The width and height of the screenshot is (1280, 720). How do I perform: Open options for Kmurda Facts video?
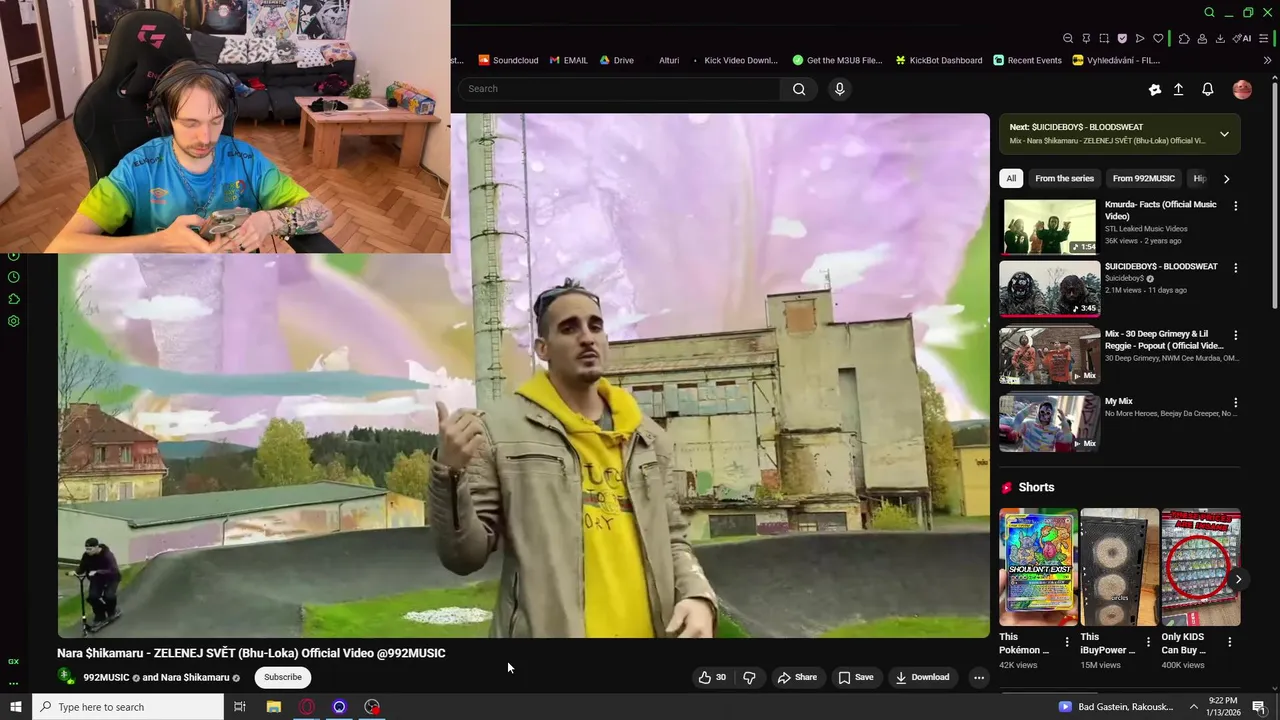pyautogui.click(x=1235, y=206)
